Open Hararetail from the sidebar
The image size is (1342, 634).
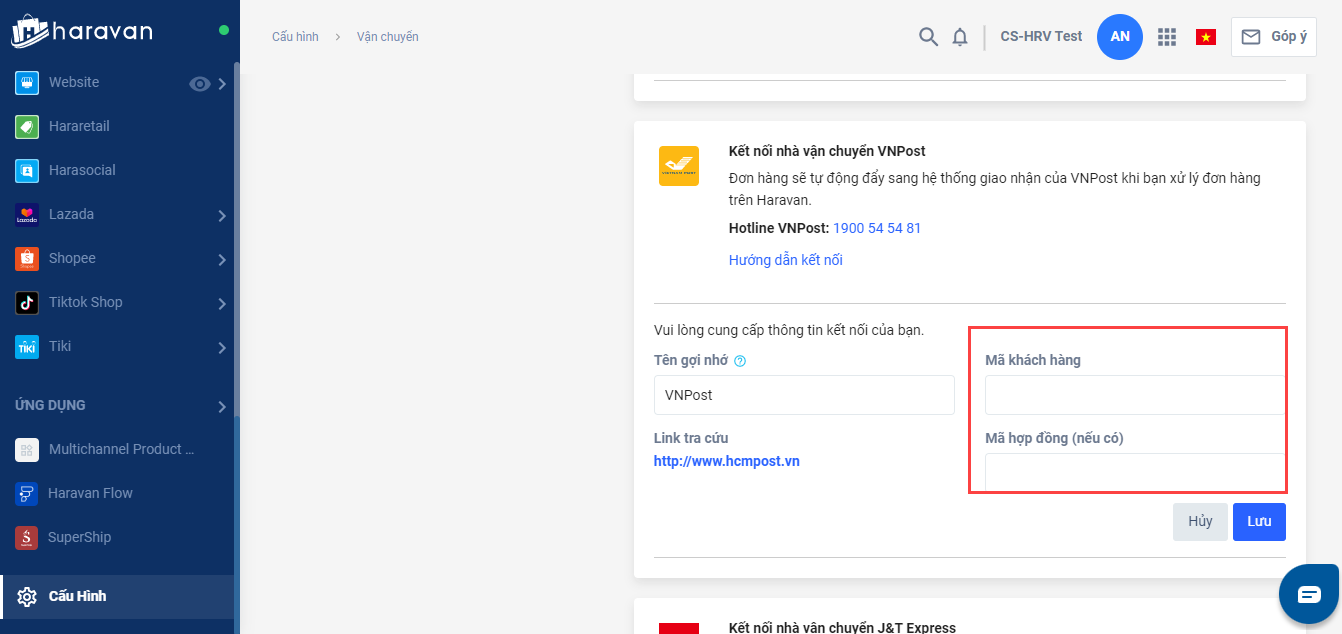coord(27,127)
